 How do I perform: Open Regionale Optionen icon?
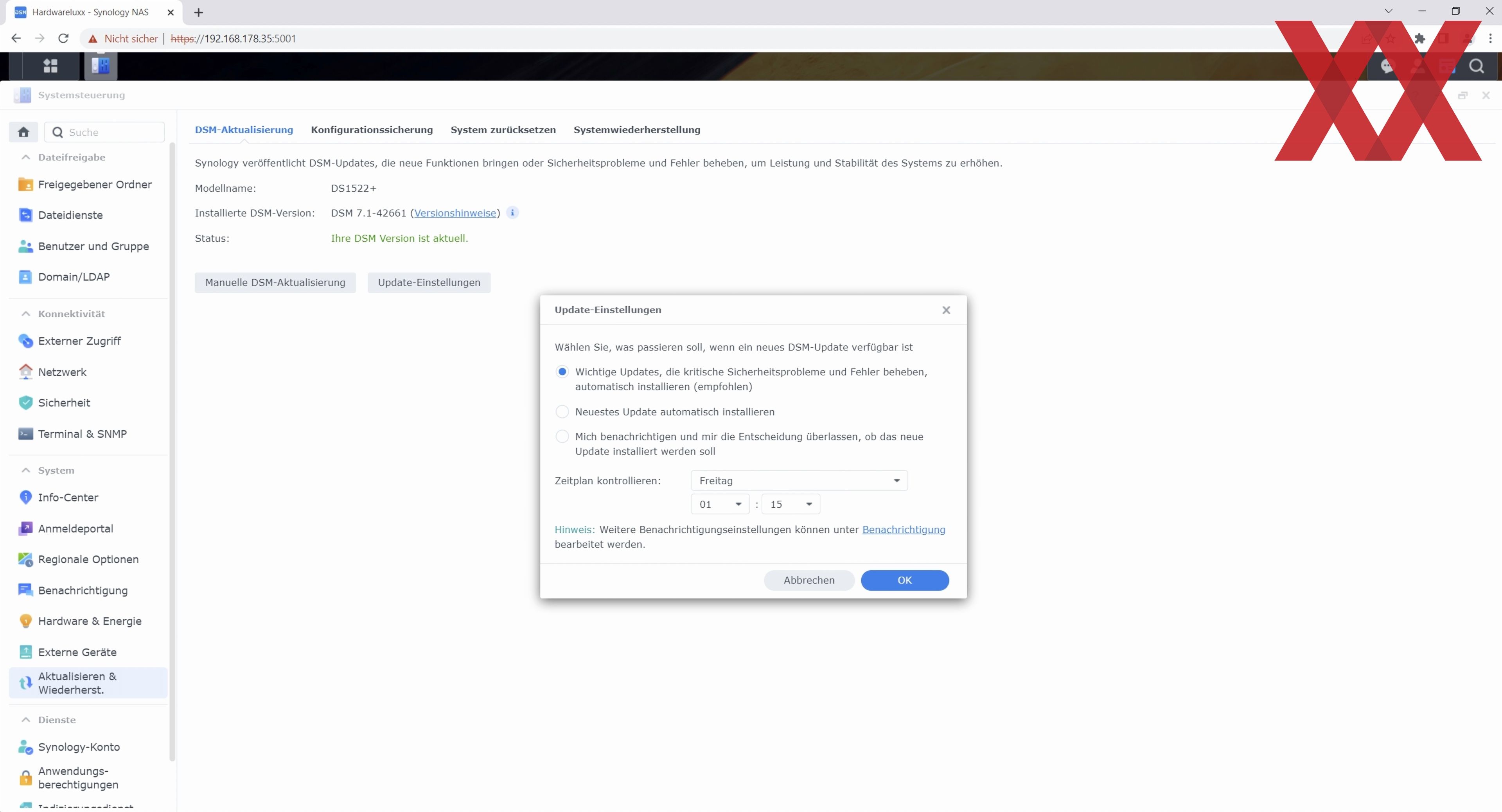(x=25, y=560)
